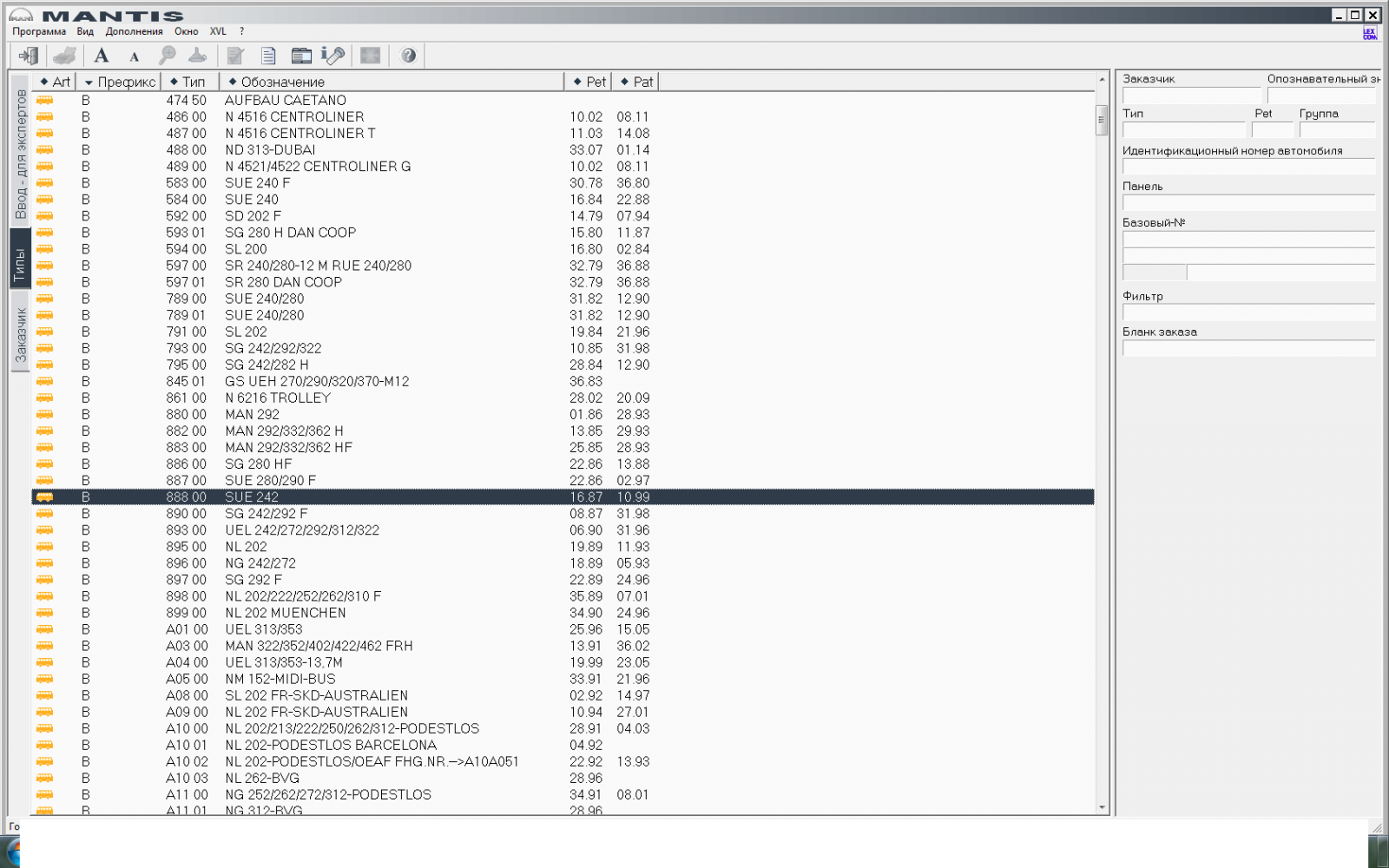1389x868 pixels.
Task: Click list scrollbar up arrow
Action: [x=1102, y=79]
